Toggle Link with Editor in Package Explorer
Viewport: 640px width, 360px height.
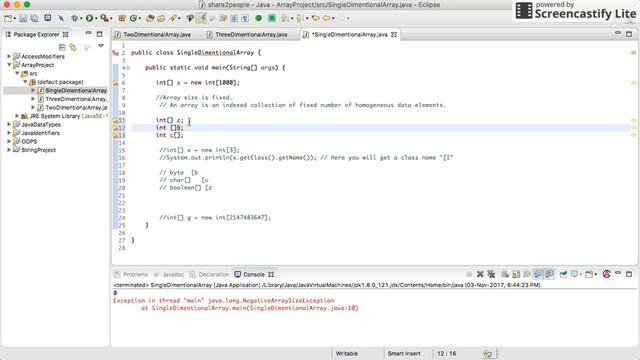click(x=73, y=47)
